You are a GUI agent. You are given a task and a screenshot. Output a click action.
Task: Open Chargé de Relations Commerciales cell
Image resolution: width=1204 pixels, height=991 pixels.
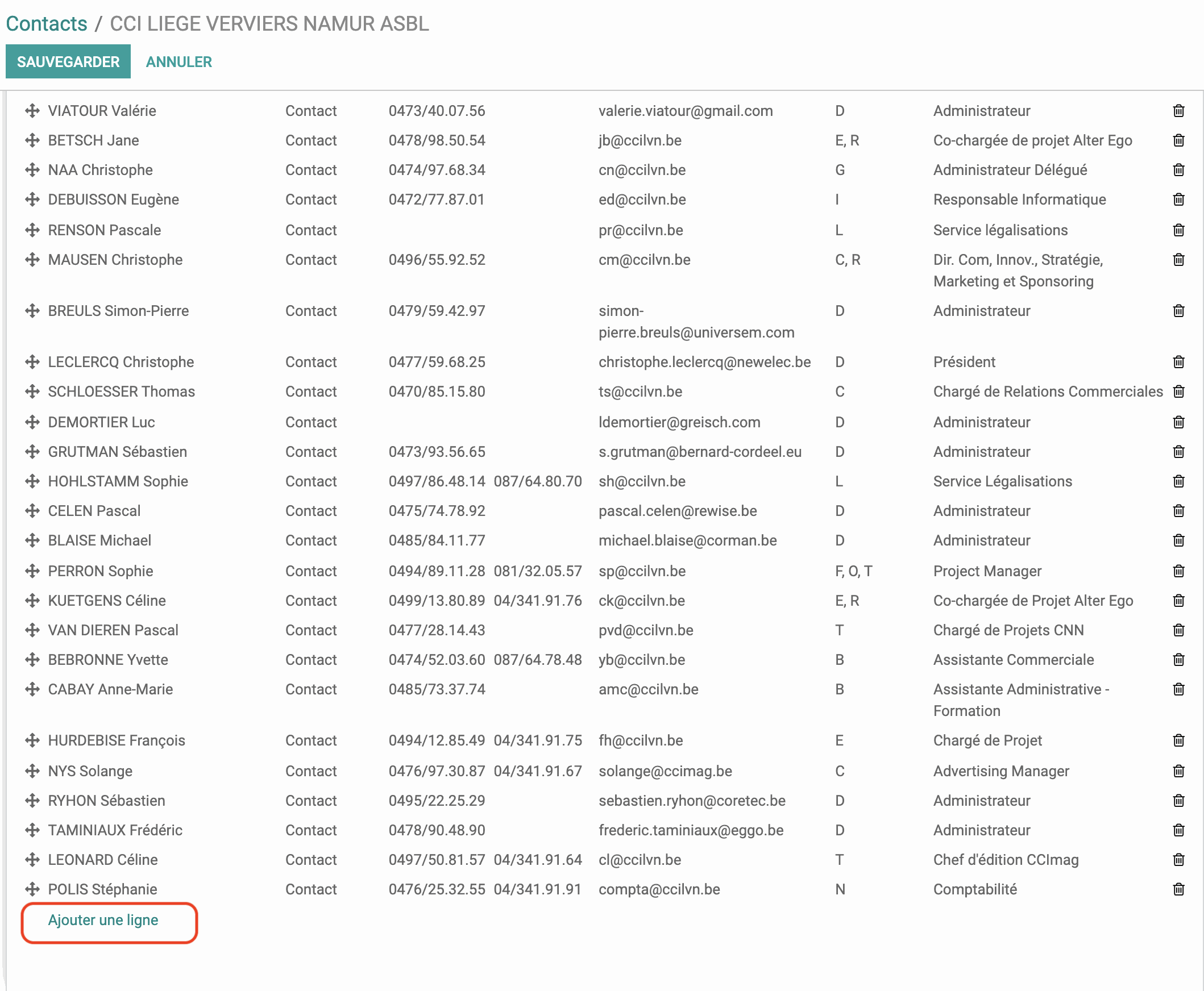[1048, 392]
